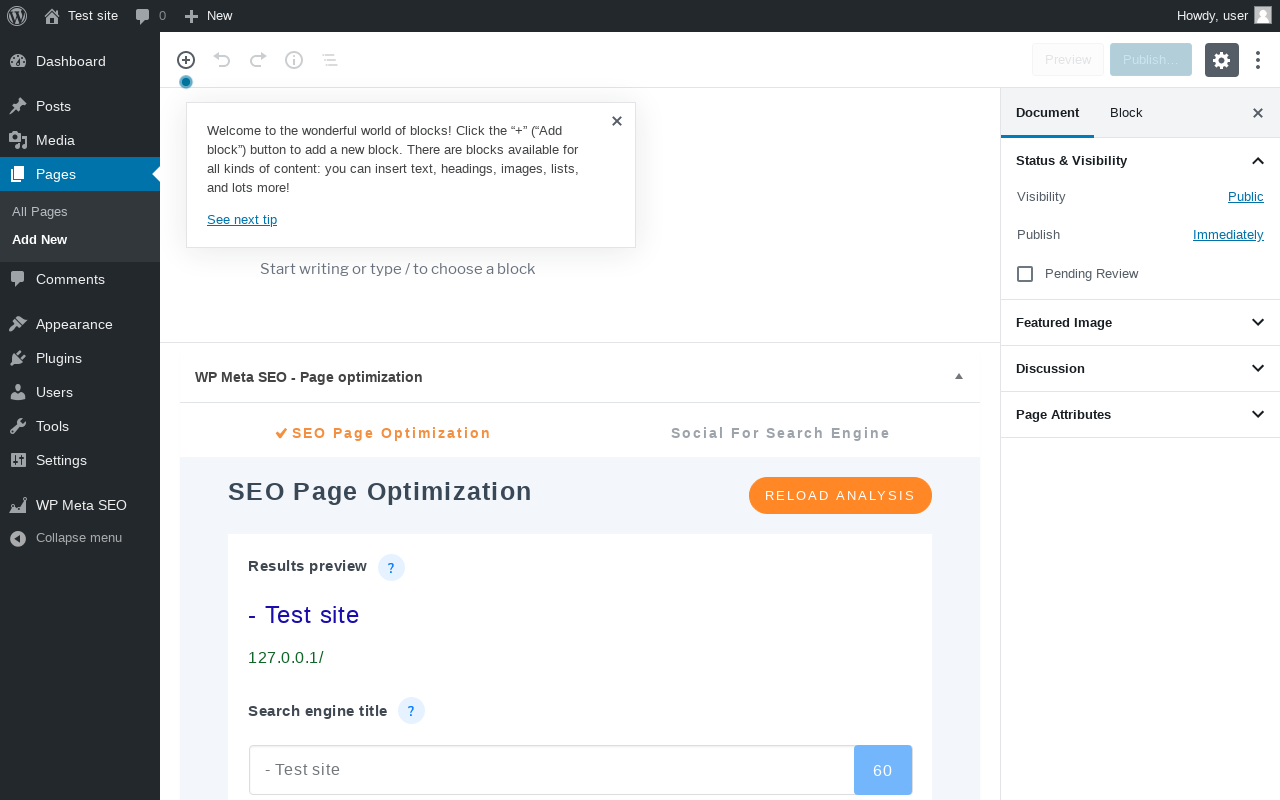Image resolution: width=1280 pixels, height=800 pixels.
Task: Click the See next tip link
Action: (242, 220)
